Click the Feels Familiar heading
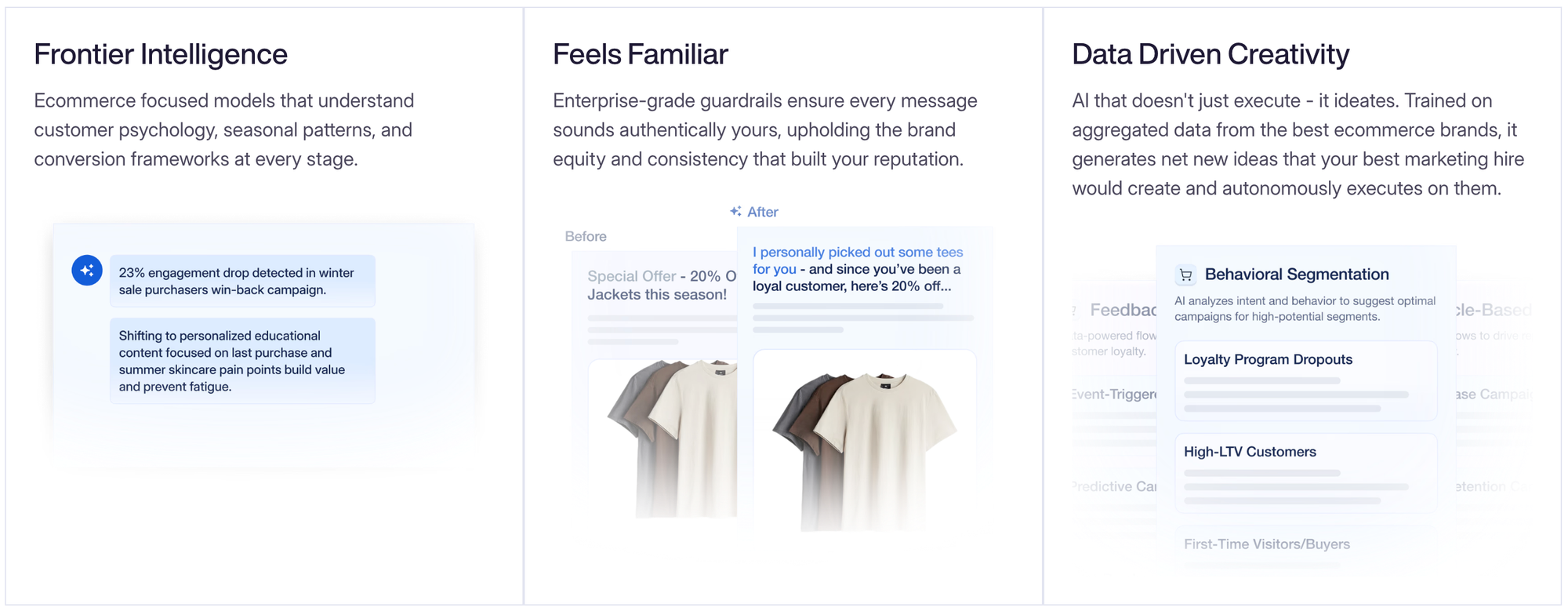 641,54
